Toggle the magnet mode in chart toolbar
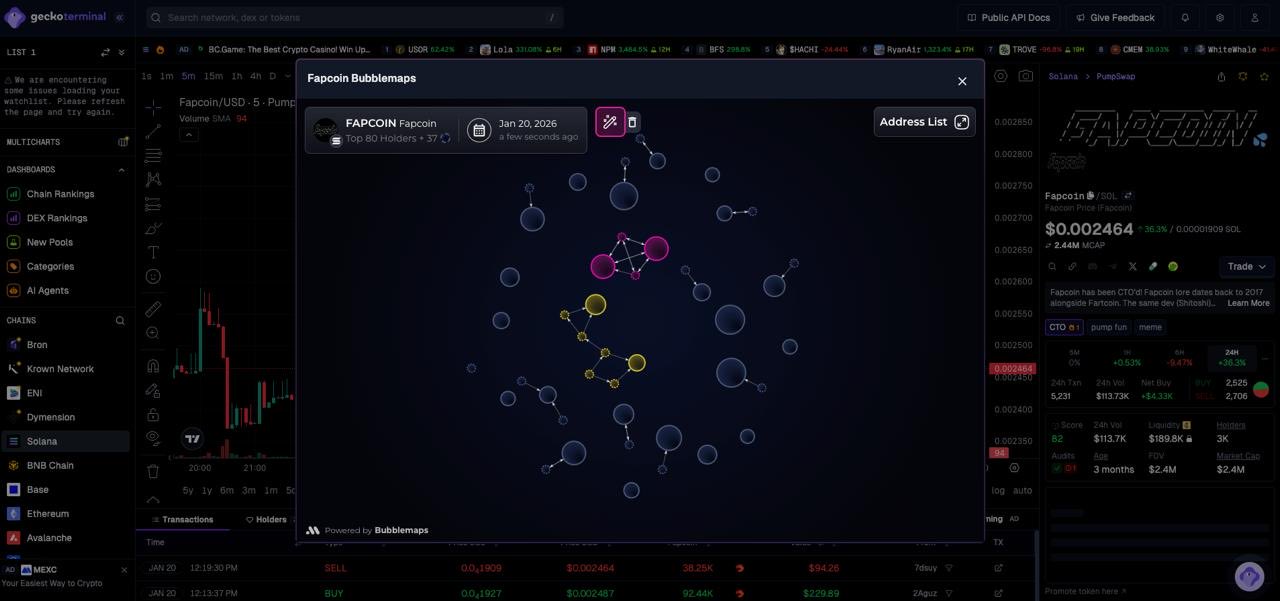 [153, 366]
